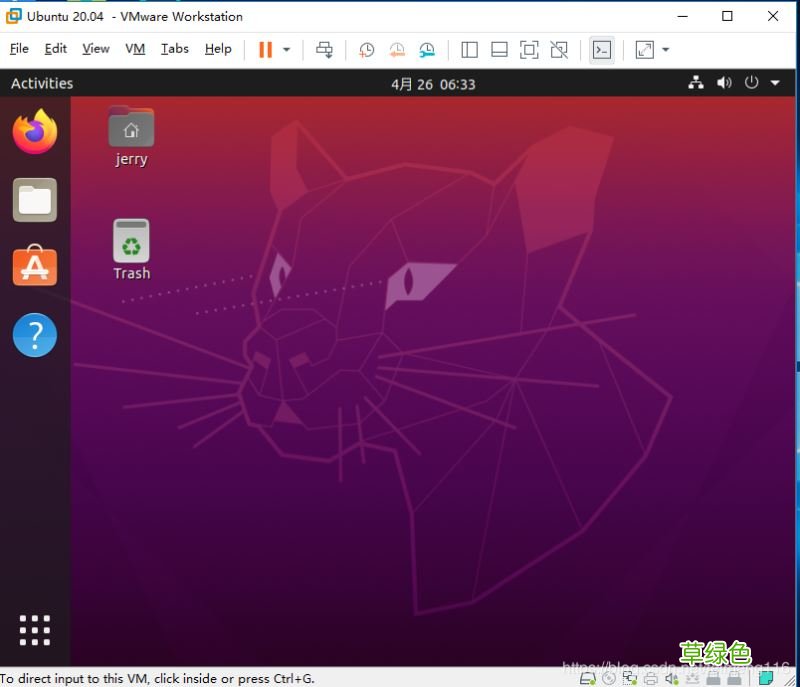
Task: Click the hard disk status bar icon
Action: 588,679
